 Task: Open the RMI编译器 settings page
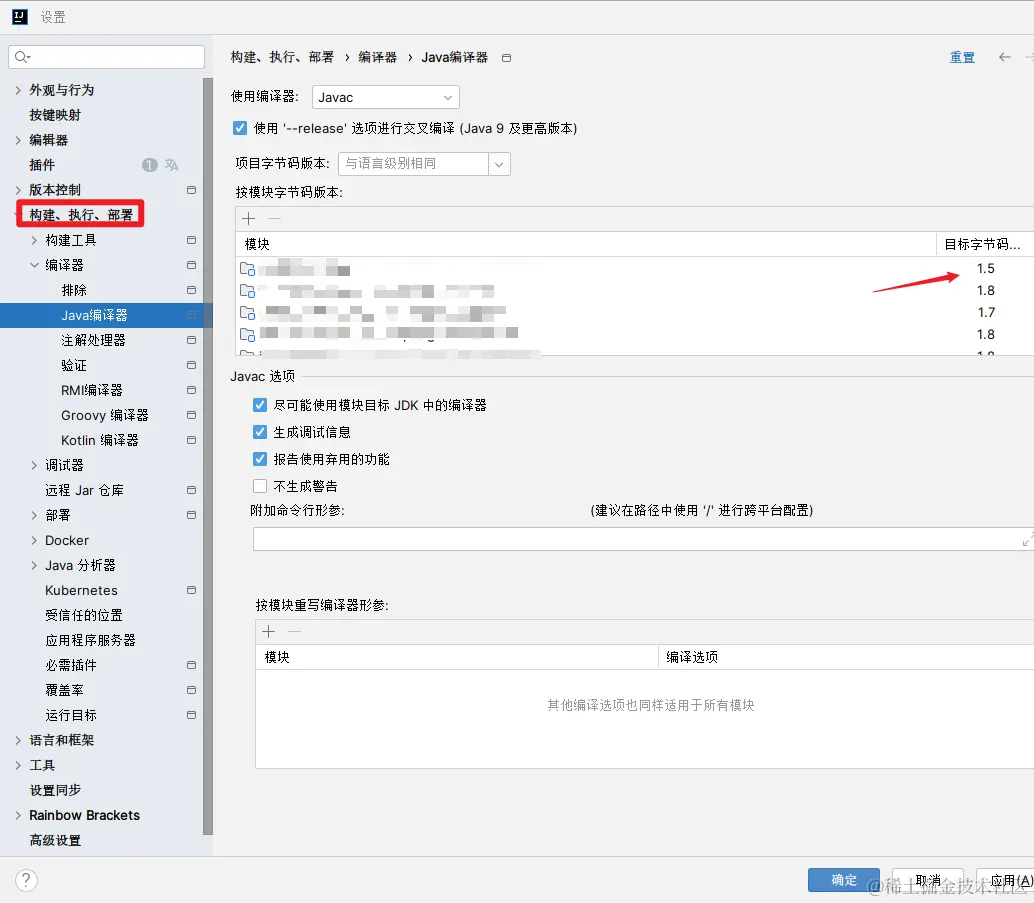coord(92,390)
